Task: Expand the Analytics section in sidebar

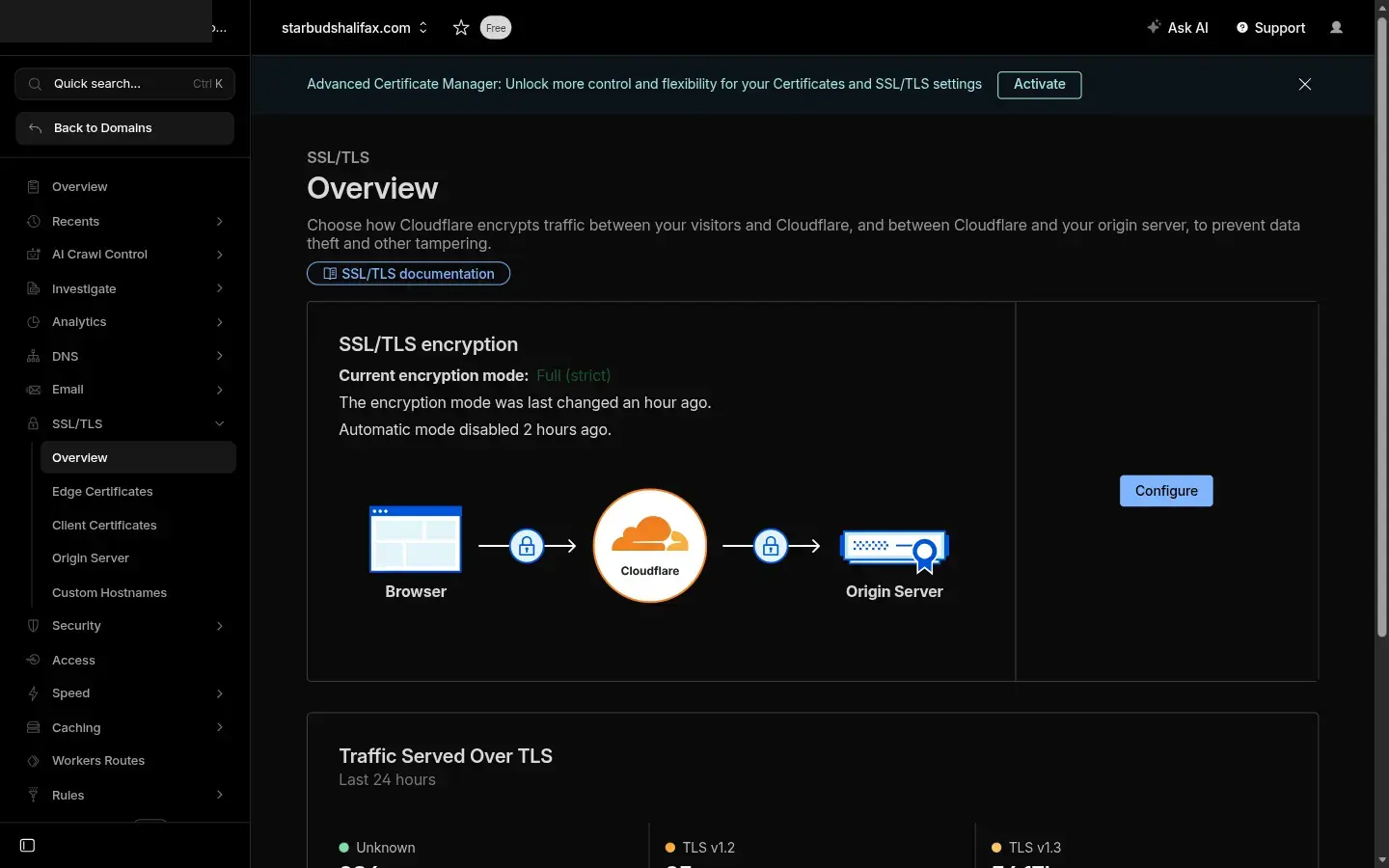Action: (220, 322)
